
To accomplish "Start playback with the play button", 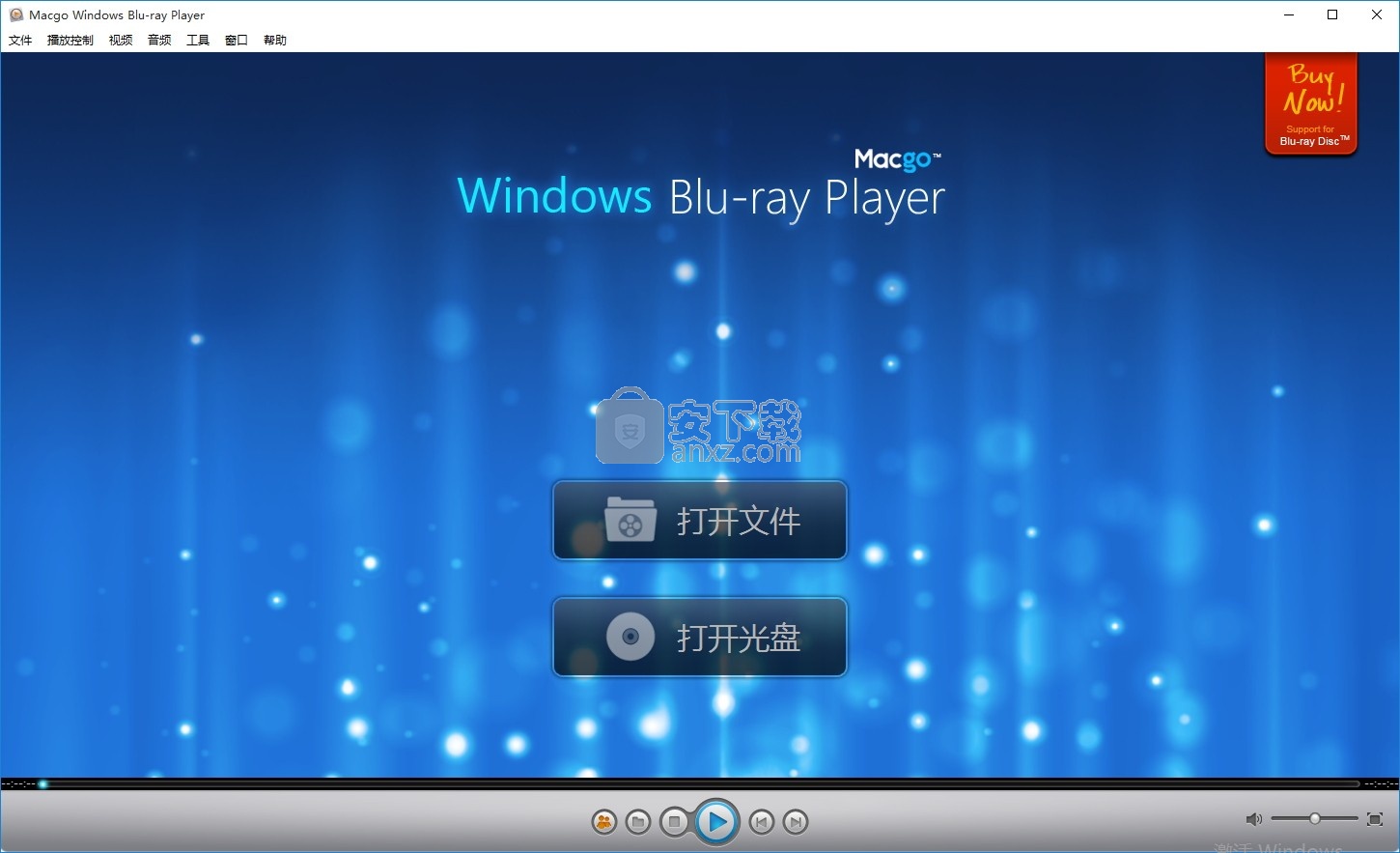I will coord(716,822).
